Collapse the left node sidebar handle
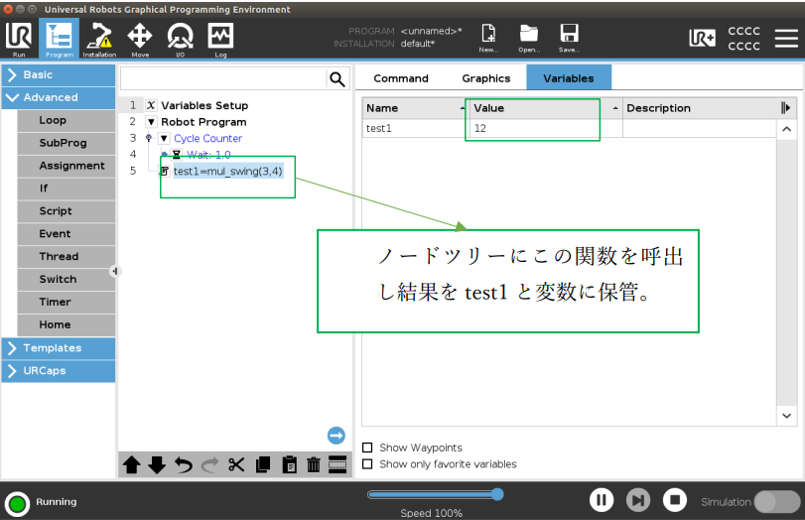 click(x=114, y=271)
